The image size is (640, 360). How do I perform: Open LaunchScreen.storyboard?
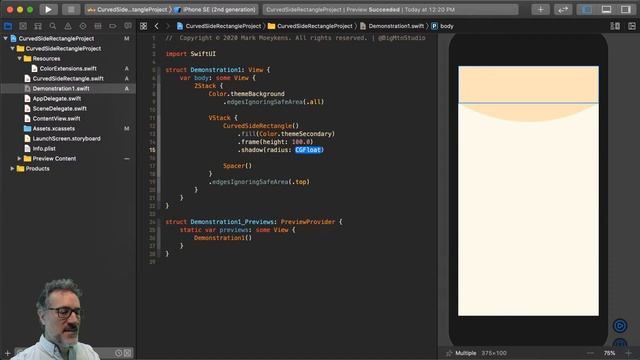point(66,138)
